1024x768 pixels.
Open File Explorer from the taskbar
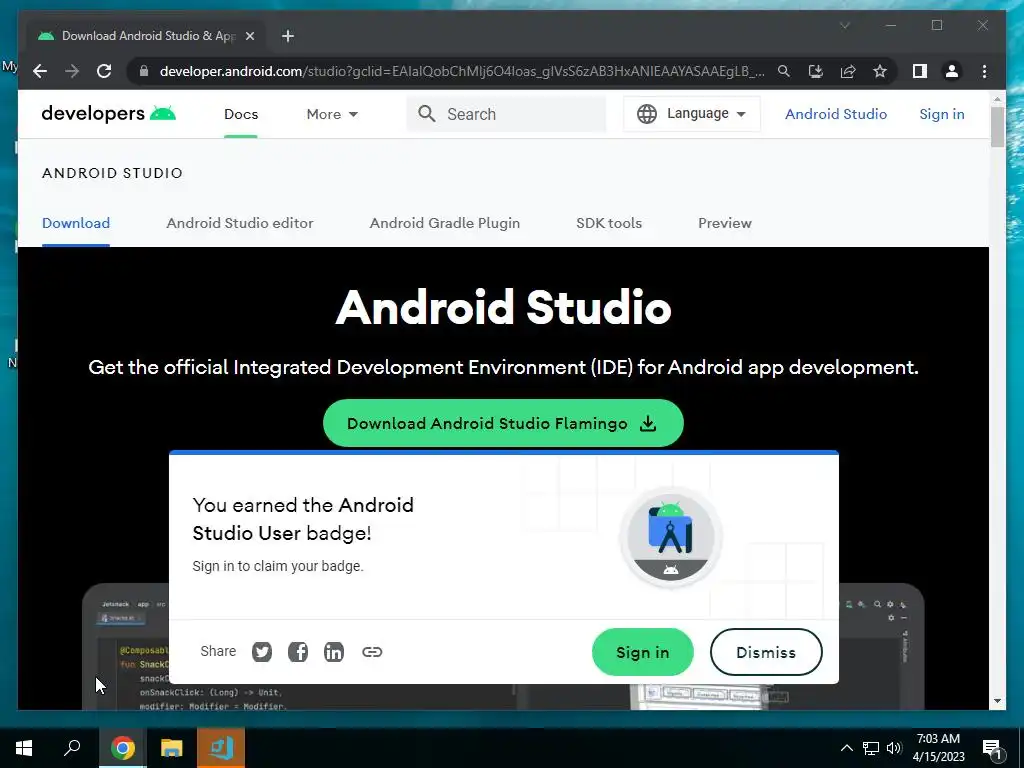[x=172, y=748]
